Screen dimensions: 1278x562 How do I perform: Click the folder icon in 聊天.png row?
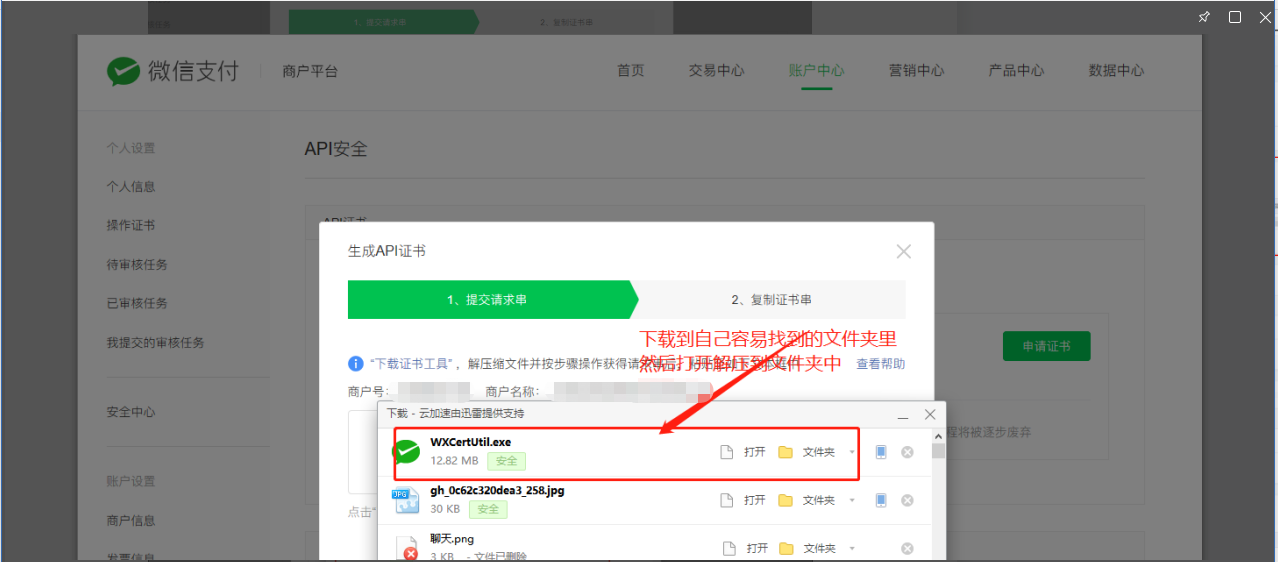coord(785,548)
